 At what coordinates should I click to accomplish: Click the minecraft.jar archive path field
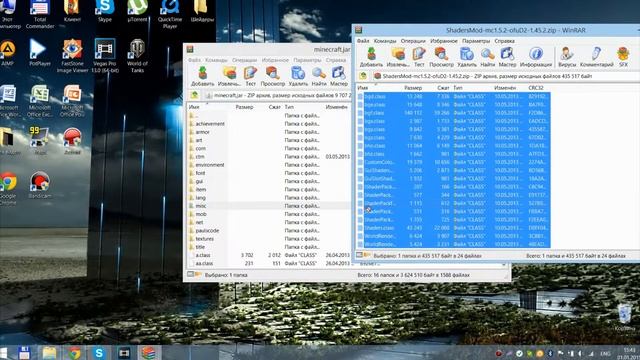[278, 95]
